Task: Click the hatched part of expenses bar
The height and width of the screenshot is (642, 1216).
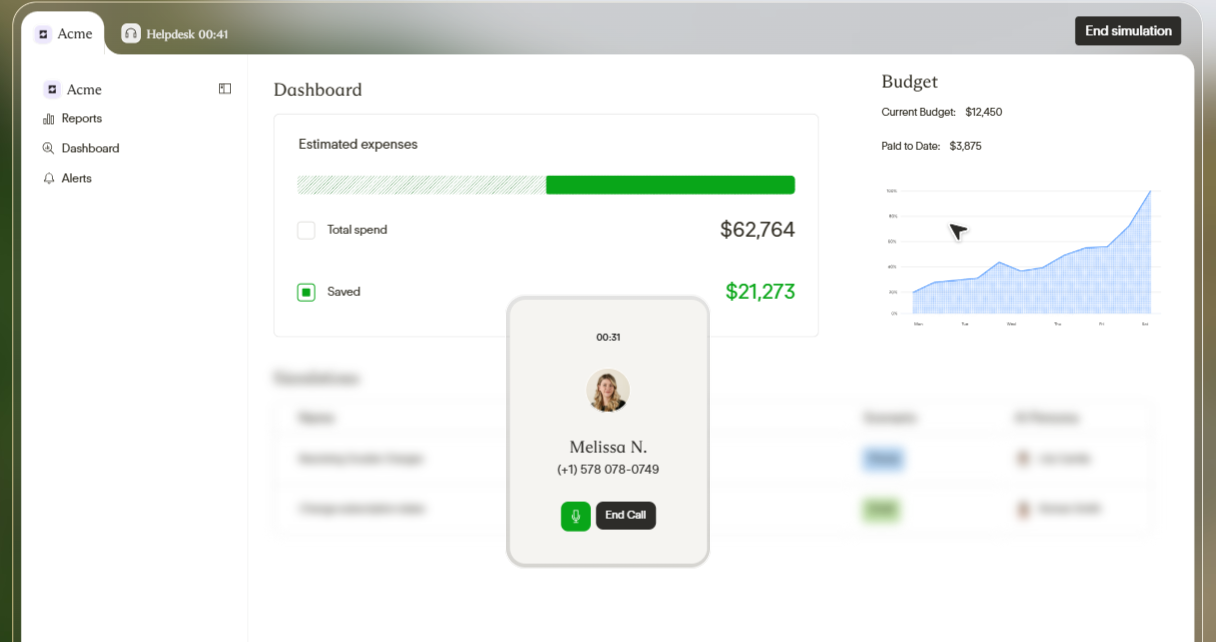Action: click(421, 185)
